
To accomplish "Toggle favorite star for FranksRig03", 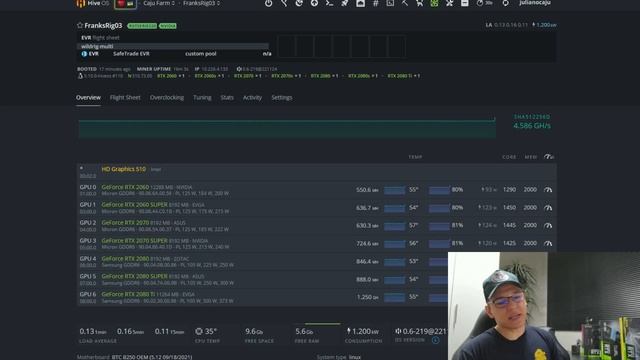I will pyautogui.click(x=80, y=25).
